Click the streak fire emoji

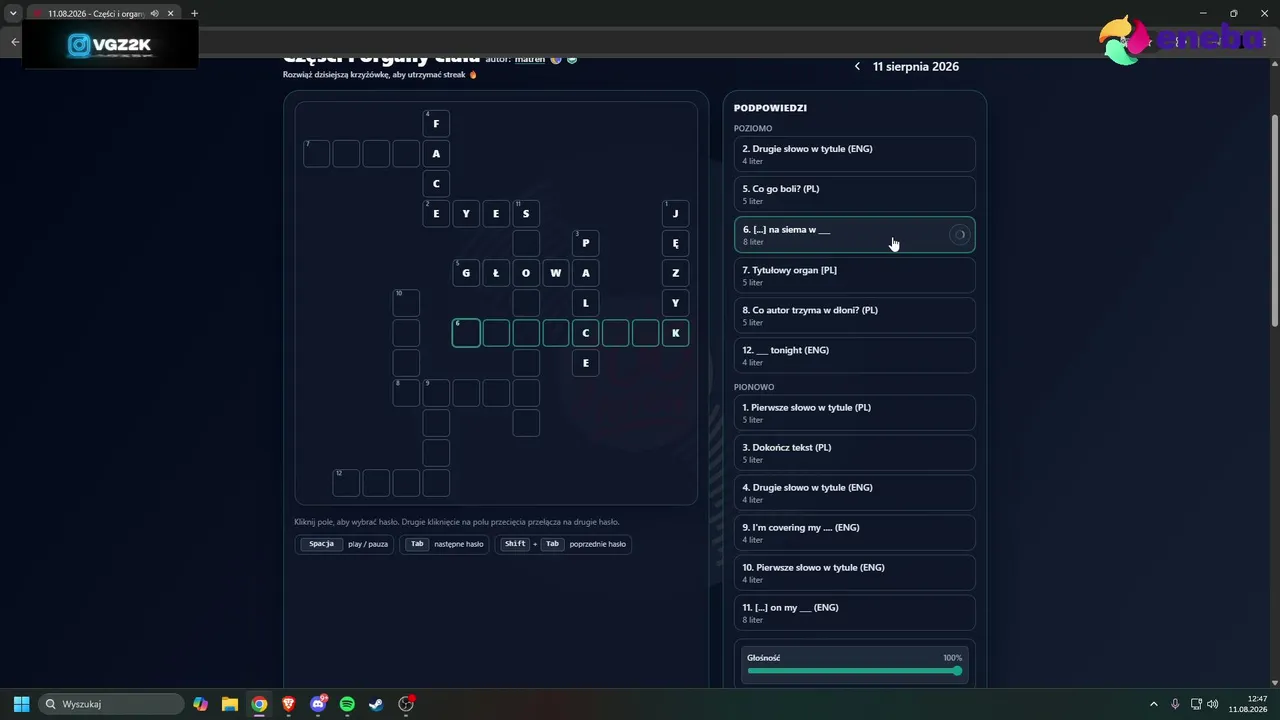(x=473, y=75)
